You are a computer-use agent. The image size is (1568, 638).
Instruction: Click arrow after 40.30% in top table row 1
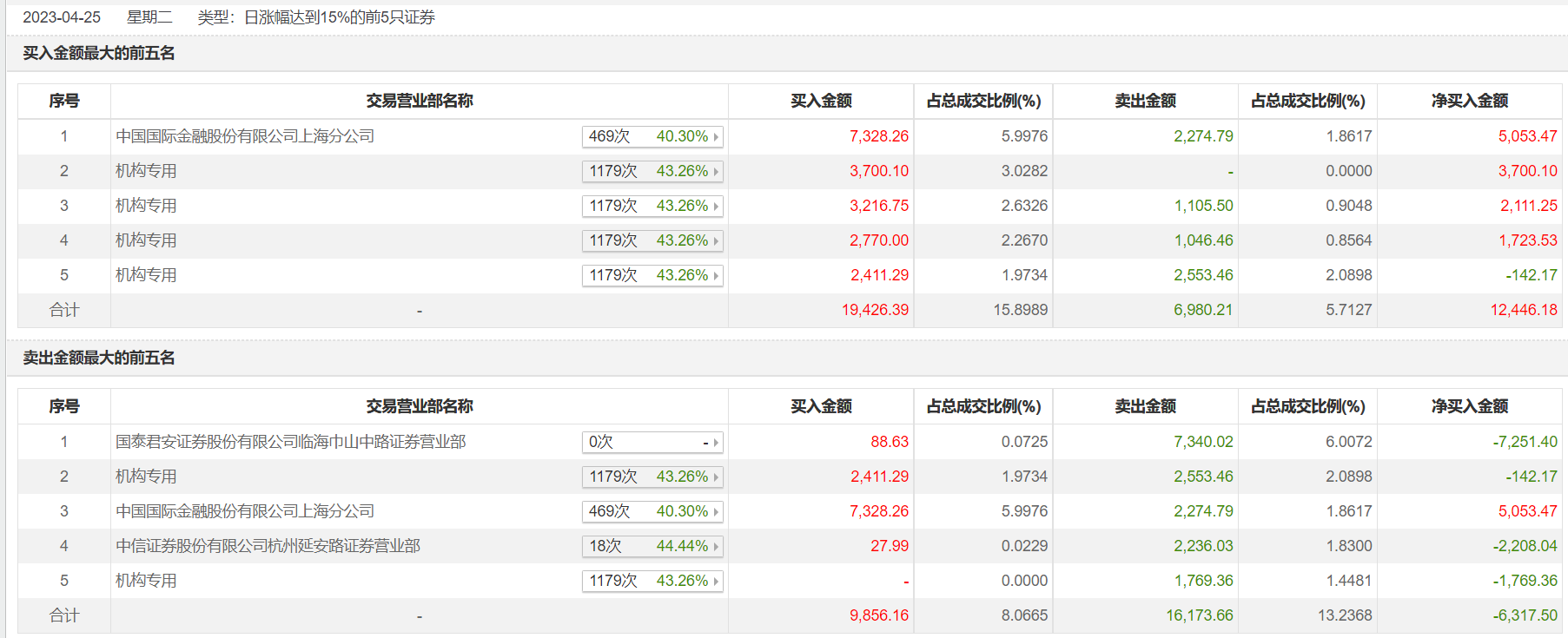pos(716,137)
